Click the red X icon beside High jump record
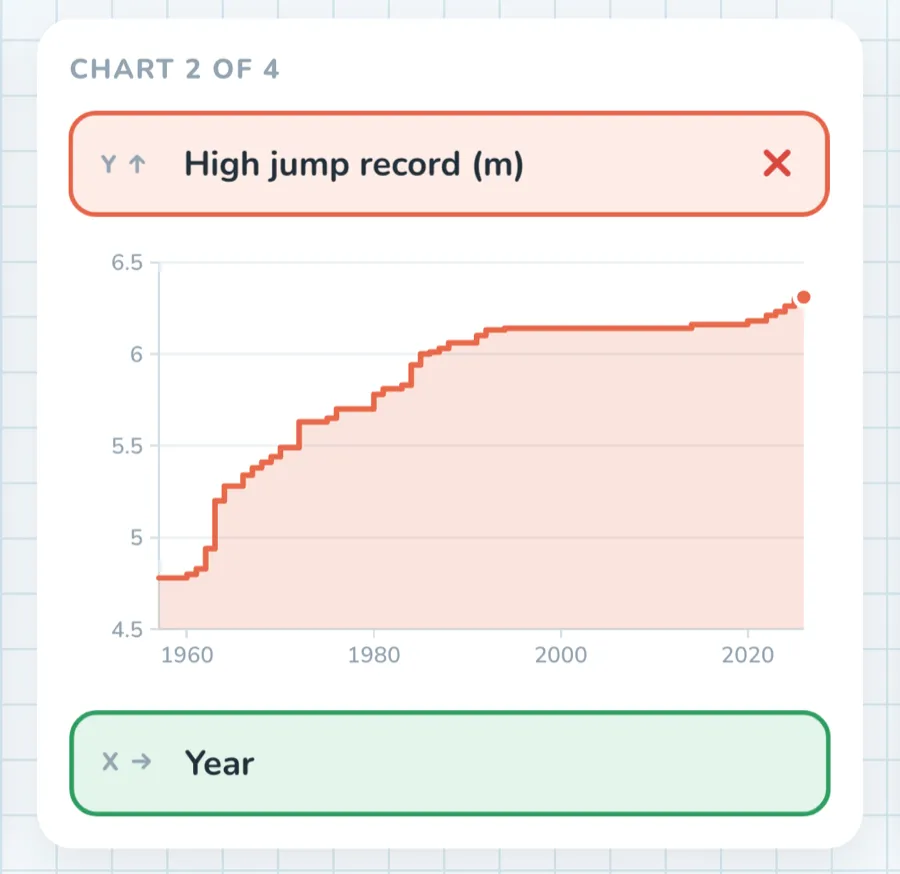 [777, 164]
